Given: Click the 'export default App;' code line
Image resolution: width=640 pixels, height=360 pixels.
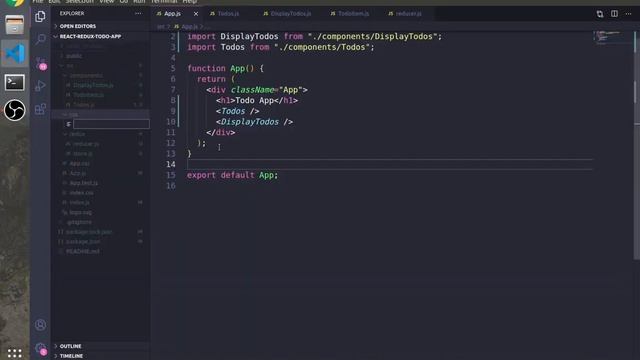Looking at the screenshot, I should [232, 175].
